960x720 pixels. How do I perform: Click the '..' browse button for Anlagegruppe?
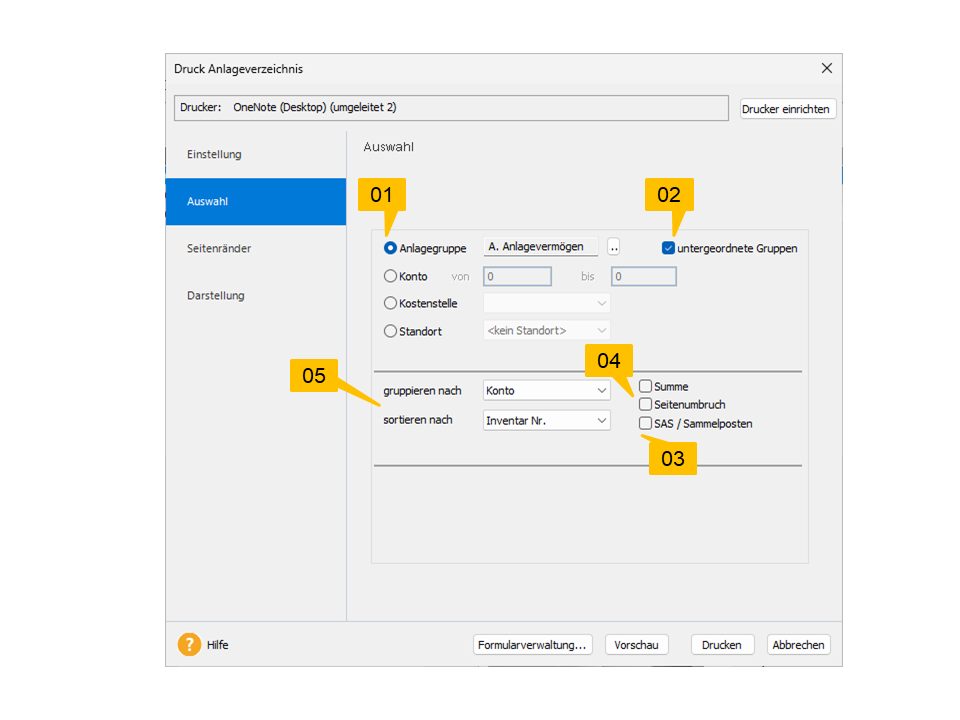click(x=614, y=248)
